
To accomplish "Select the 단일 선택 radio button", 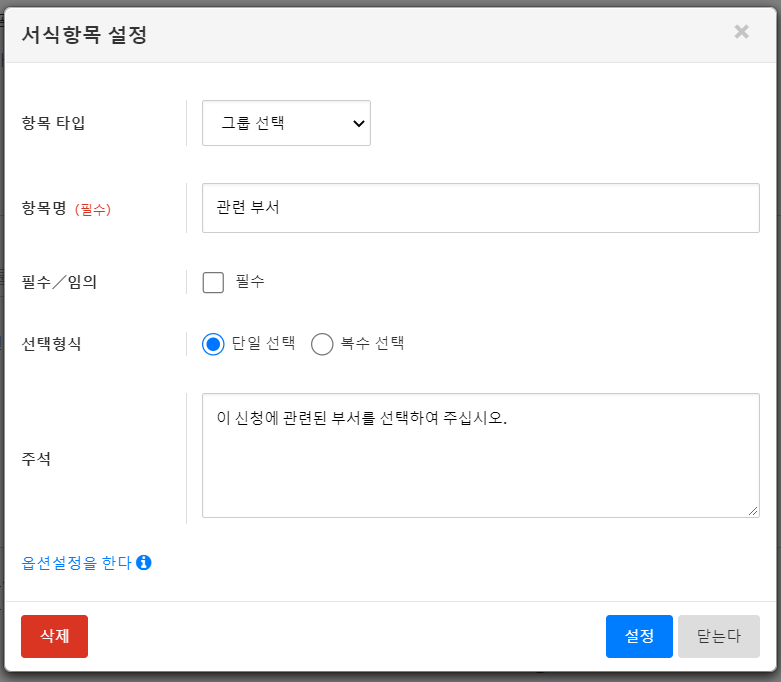I will 212,344.
